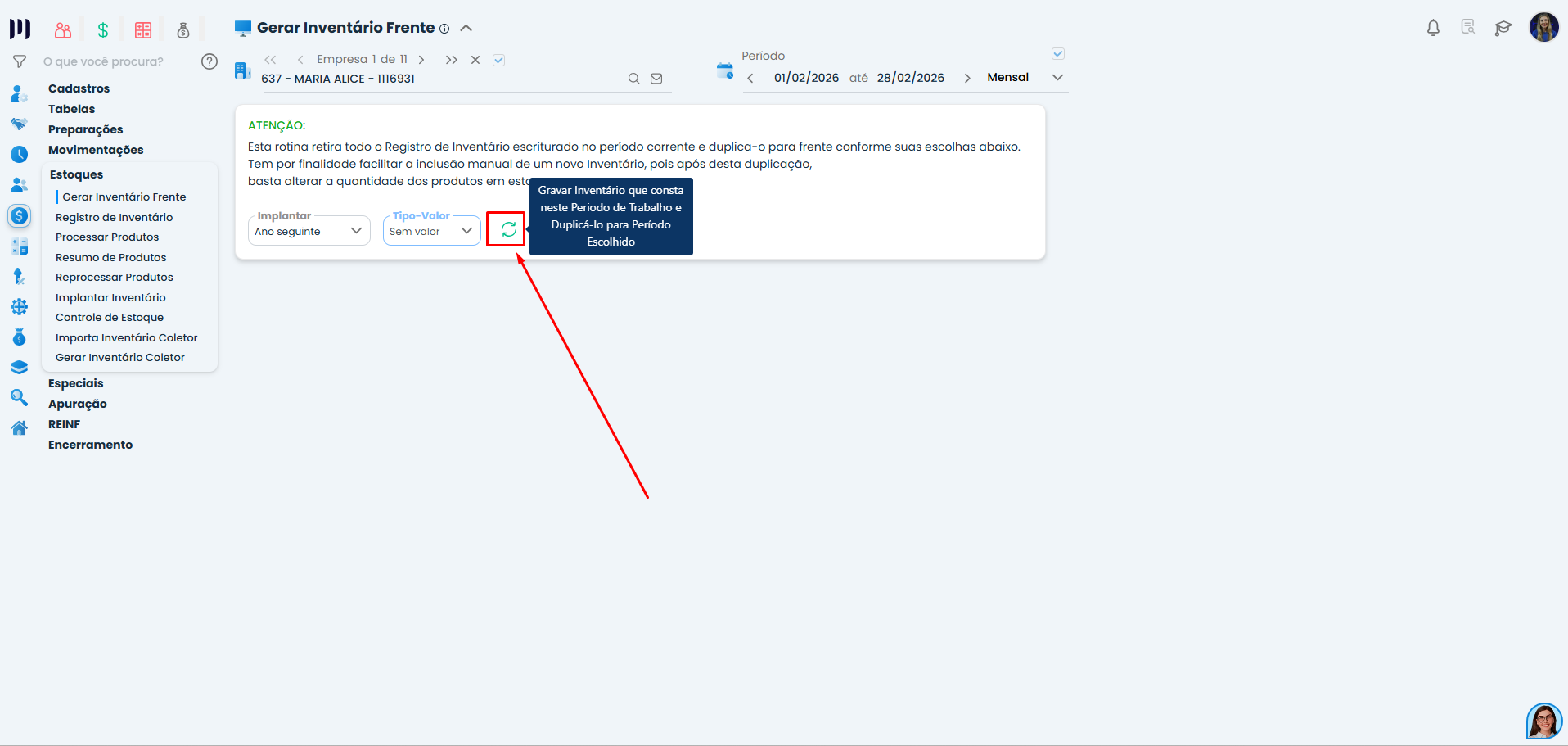The height and width of the screenshot is (746, 1568).
Task: Open Importa Inventário Coletor
Action: point(127,337)
